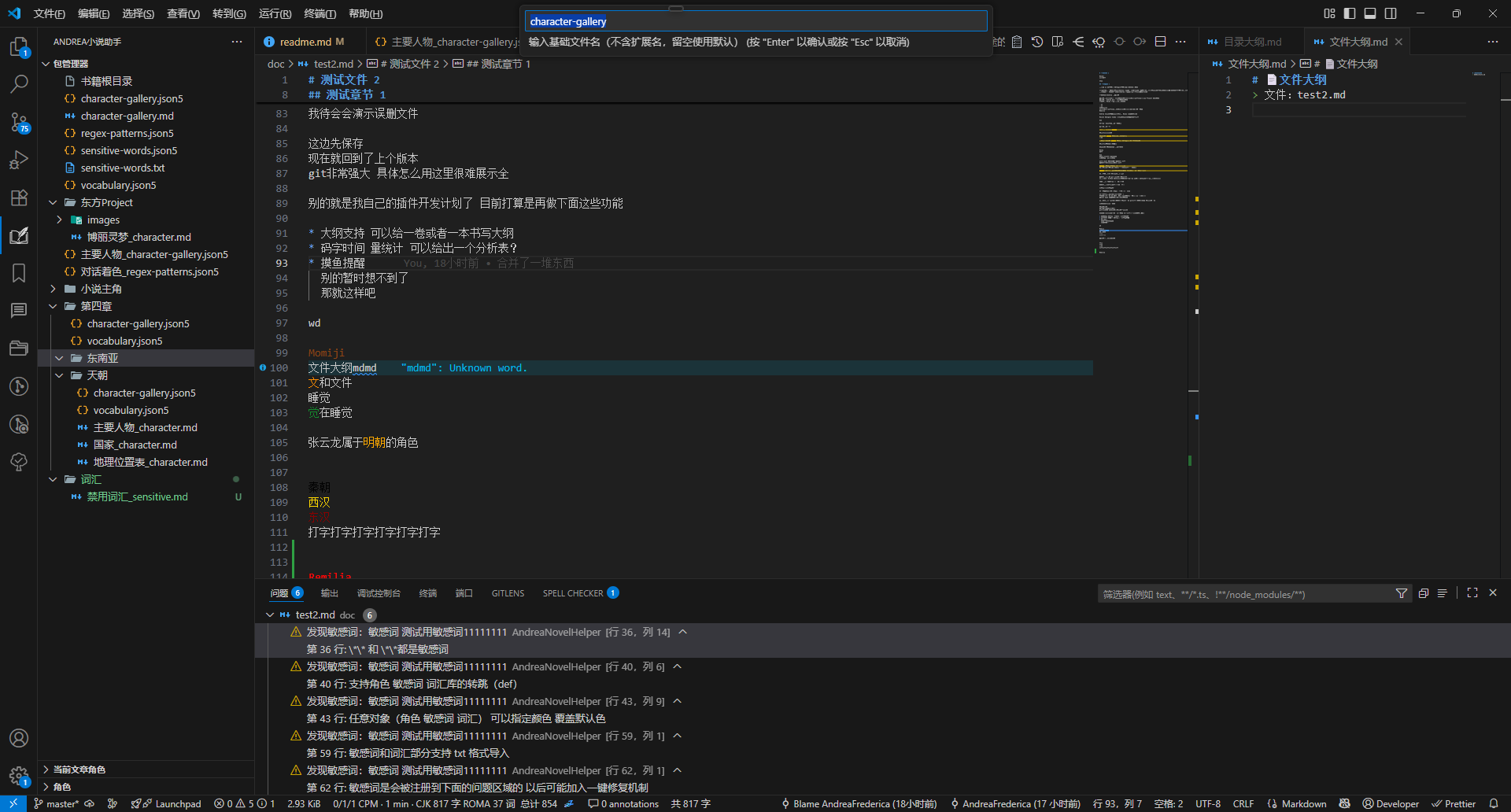Toggle the primary side bar layout button
1511x812 pixels.
tap(1350, 13)
